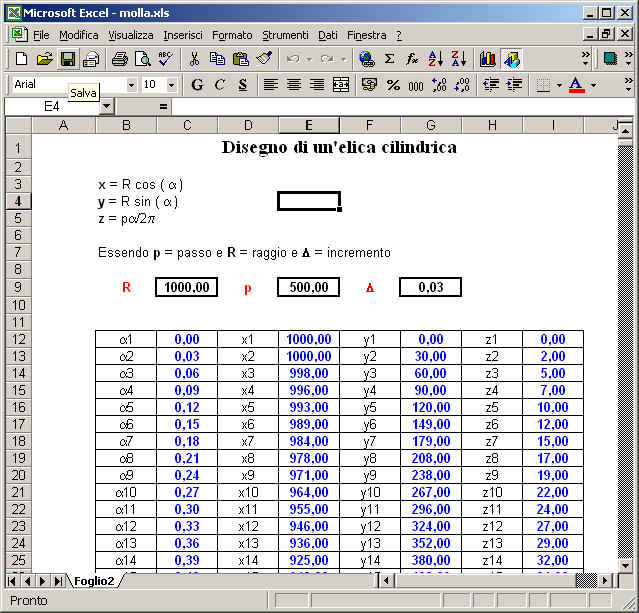
Task: Sort ascending with A-Z icon
Action: [435, 59]
